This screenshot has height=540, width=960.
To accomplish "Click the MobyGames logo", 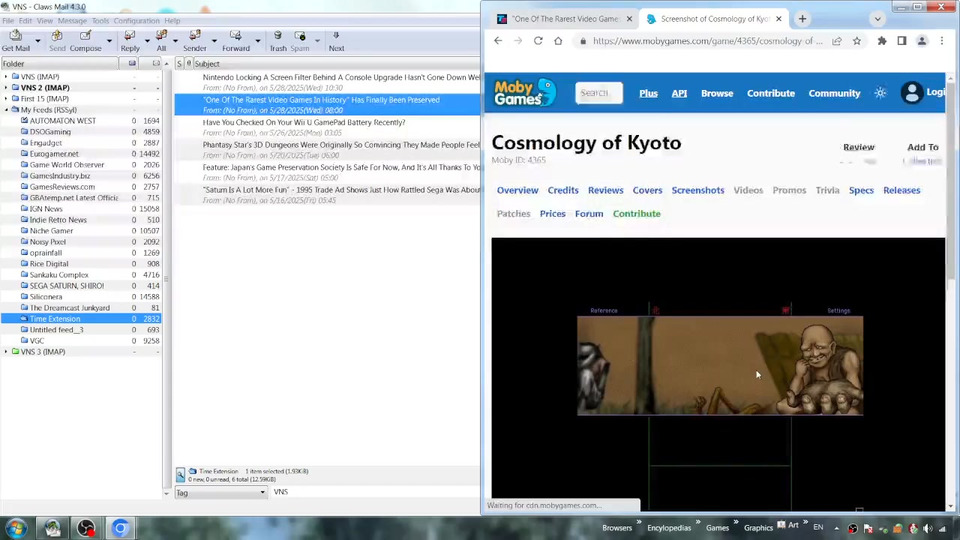I will [525, 92].
